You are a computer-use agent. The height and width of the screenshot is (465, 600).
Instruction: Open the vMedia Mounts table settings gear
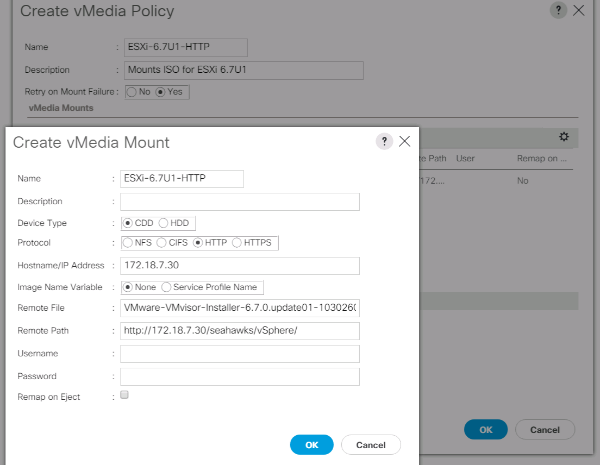563,136
